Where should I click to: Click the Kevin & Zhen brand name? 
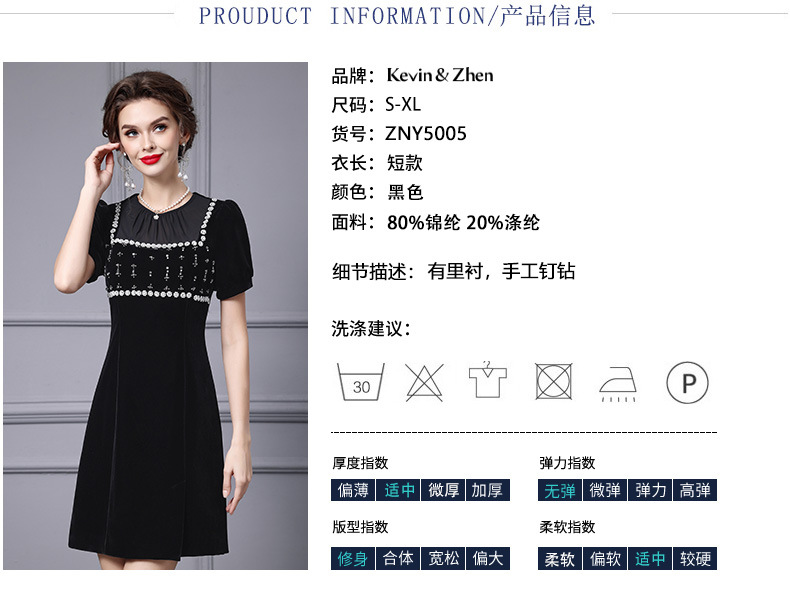coord(440,75)
